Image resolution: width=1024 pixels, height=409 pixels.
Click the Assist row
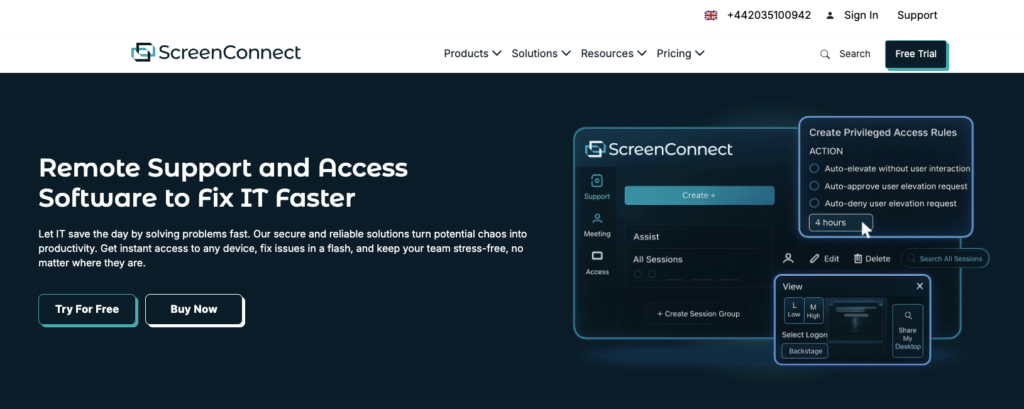(x=698, y=237)
